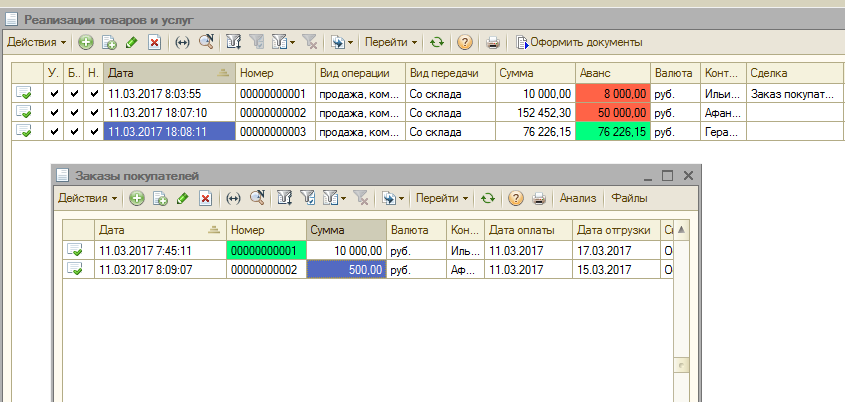Click the red delete-mark icon in the Реализации toolbar
The image size is (845, 402).
[x=154, y=42]
